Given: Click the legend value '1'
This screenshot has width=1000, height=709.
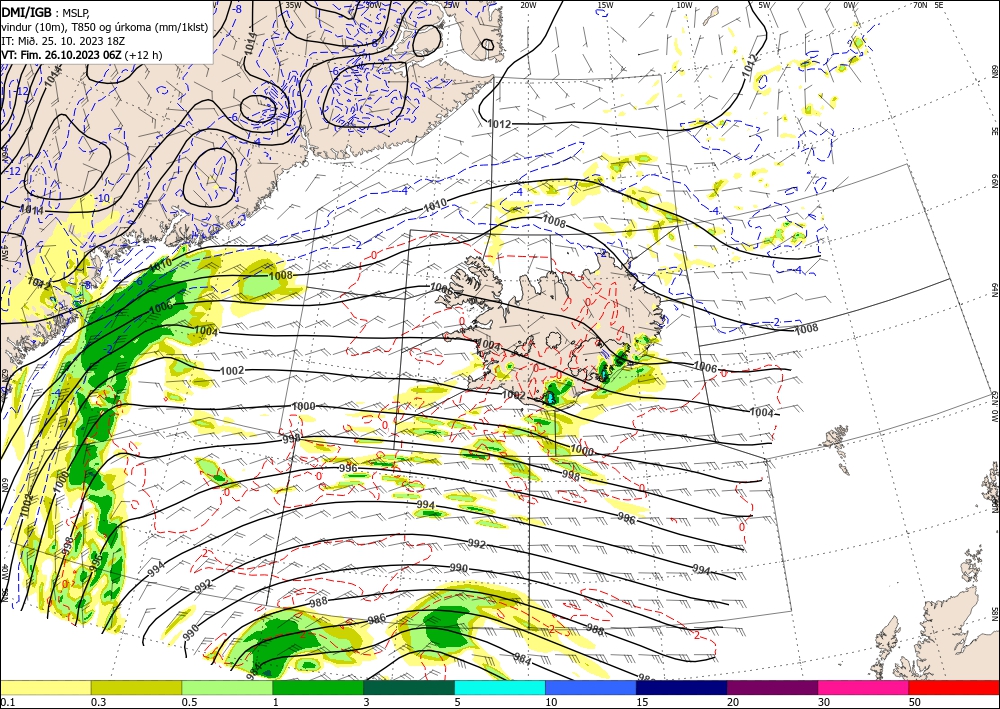Looking at the screenshot, I should click(x=276, y=702).
